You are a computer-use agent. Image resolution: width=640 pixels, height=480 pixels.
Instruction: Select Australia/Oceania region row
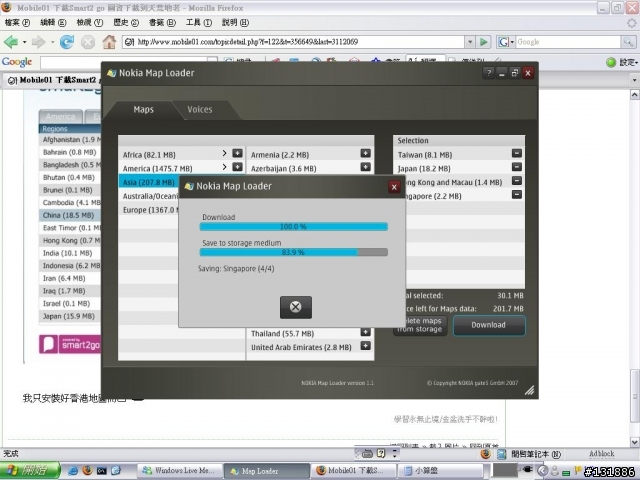pos(149,196)
